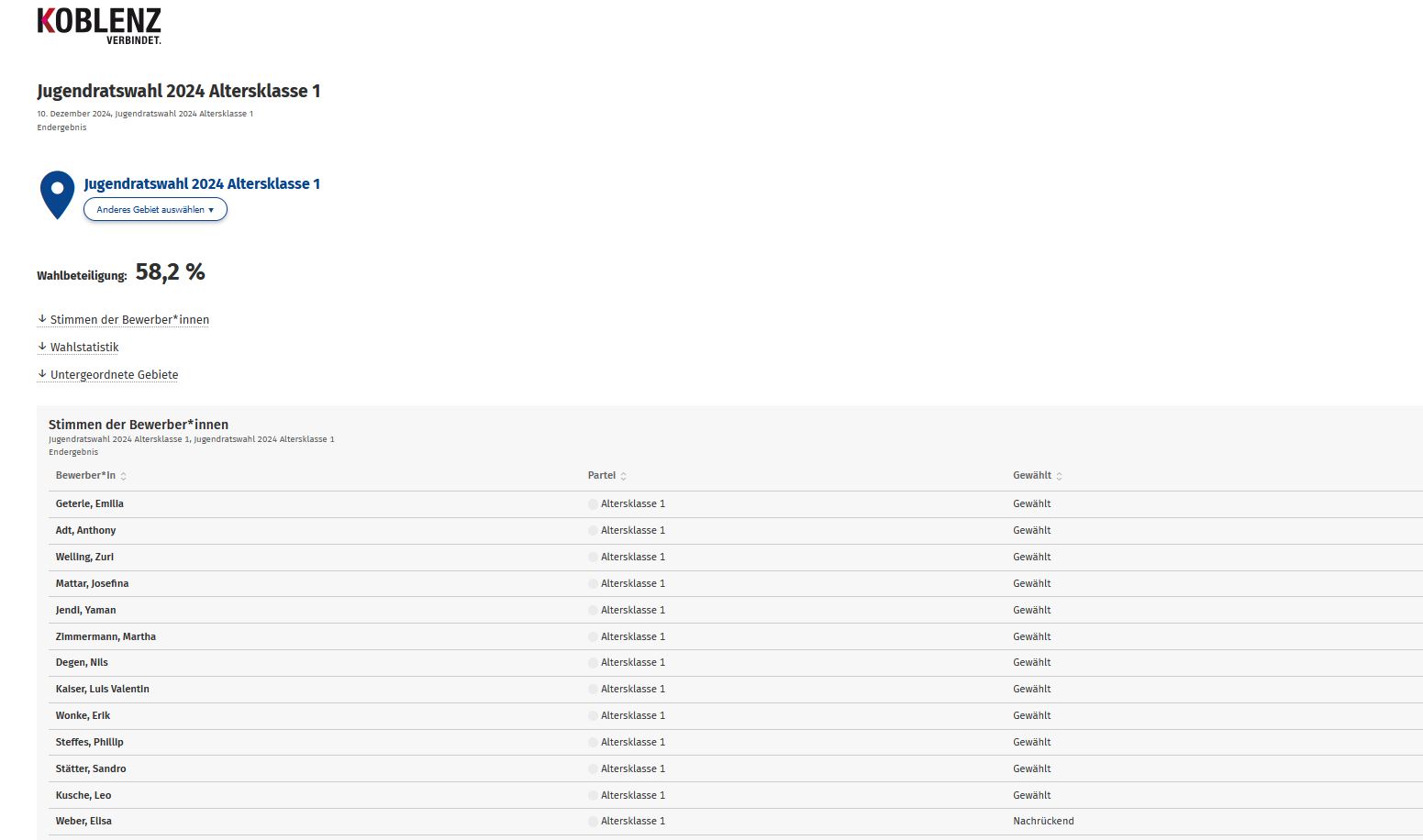The image size is (1423, 840).
Task: Jump to Stimmen der Bewerber*innen section
Action: [129, 320]
